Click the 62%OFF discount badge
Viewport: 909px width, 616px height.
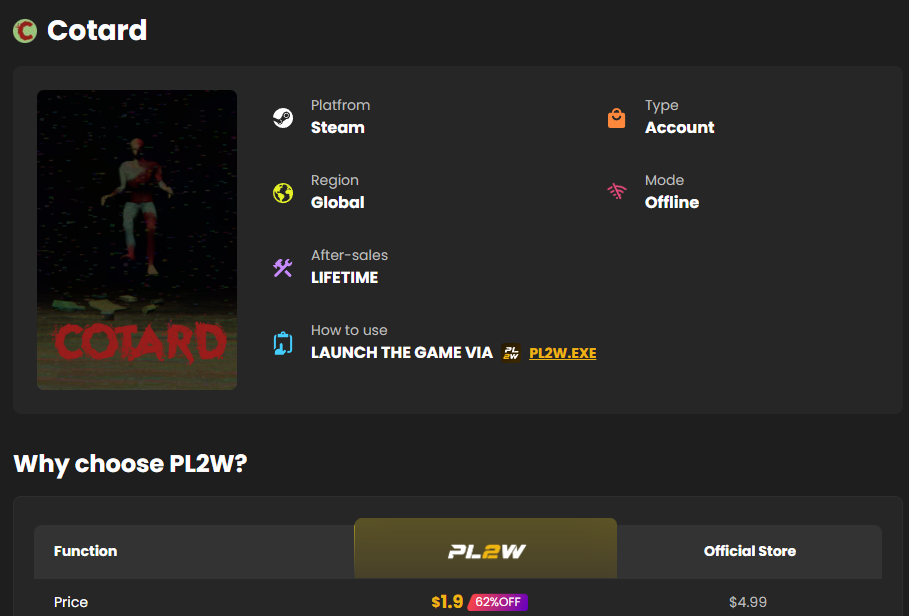[x=498, y=602]
